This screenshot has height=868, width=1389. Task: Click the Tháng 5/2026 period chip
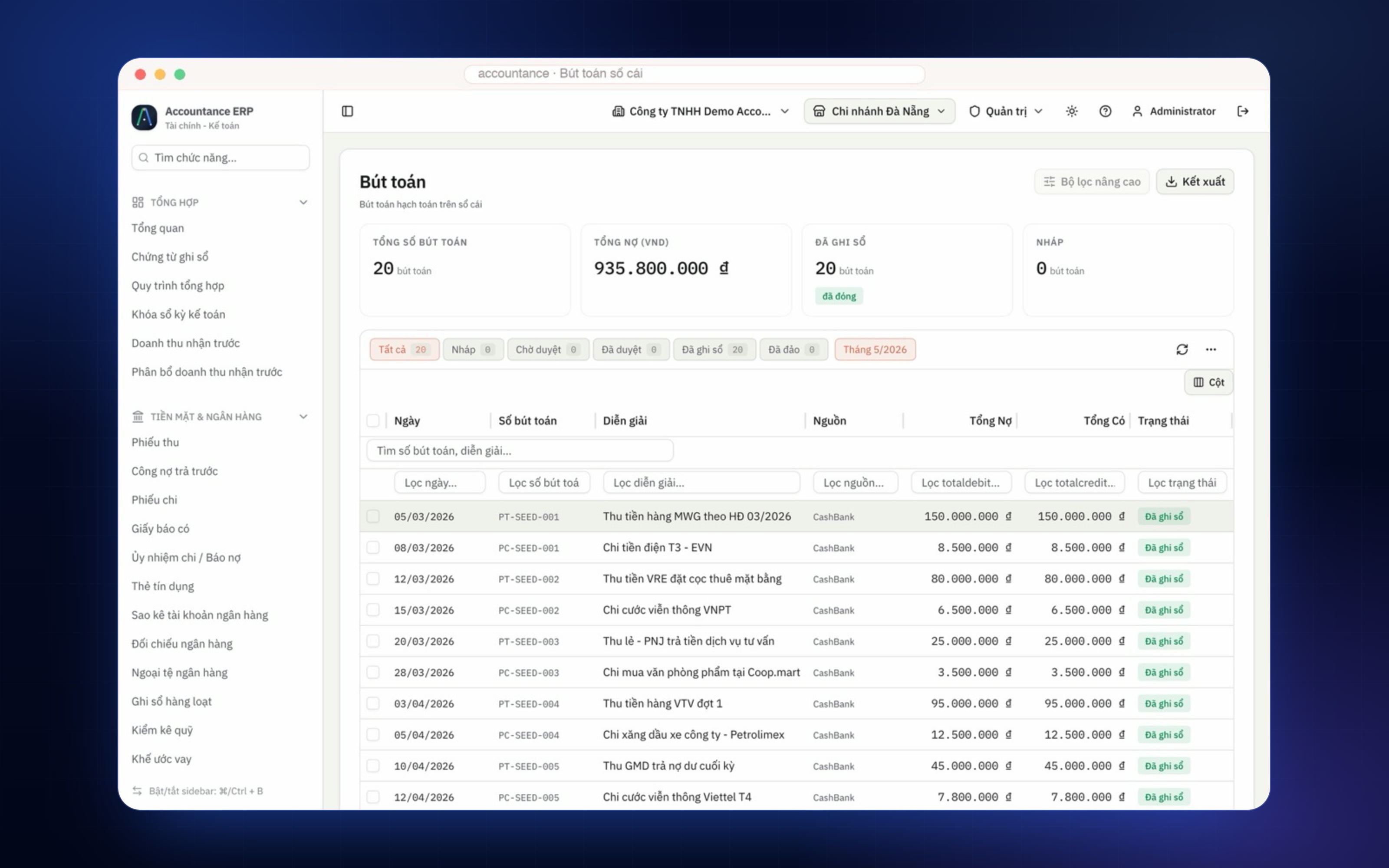point(875,349)
